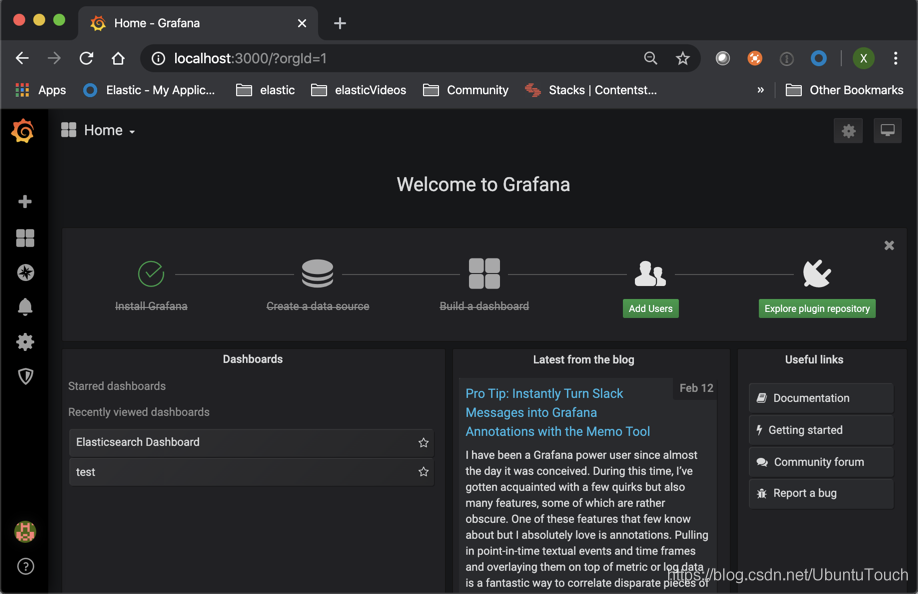Select the Home - Grafana browser tab
The image size is (918, 594).
198,23
